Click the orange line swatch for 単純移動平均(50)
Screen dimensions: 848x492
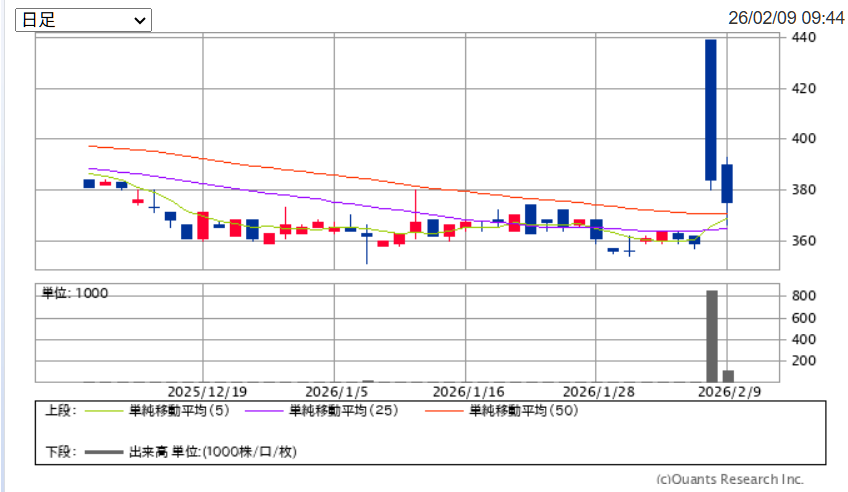click(x=445, y=411)
